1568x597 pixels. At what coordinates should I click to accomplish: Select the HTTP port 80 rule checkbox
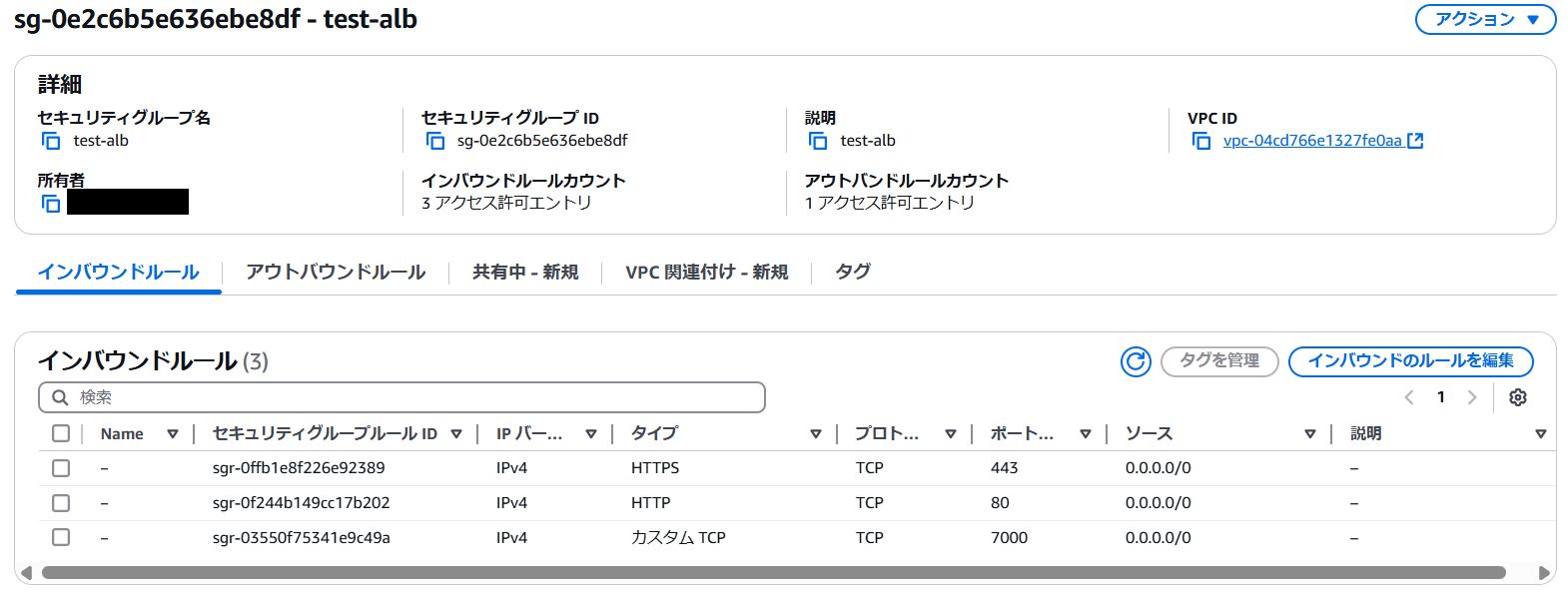coord(61,503)
